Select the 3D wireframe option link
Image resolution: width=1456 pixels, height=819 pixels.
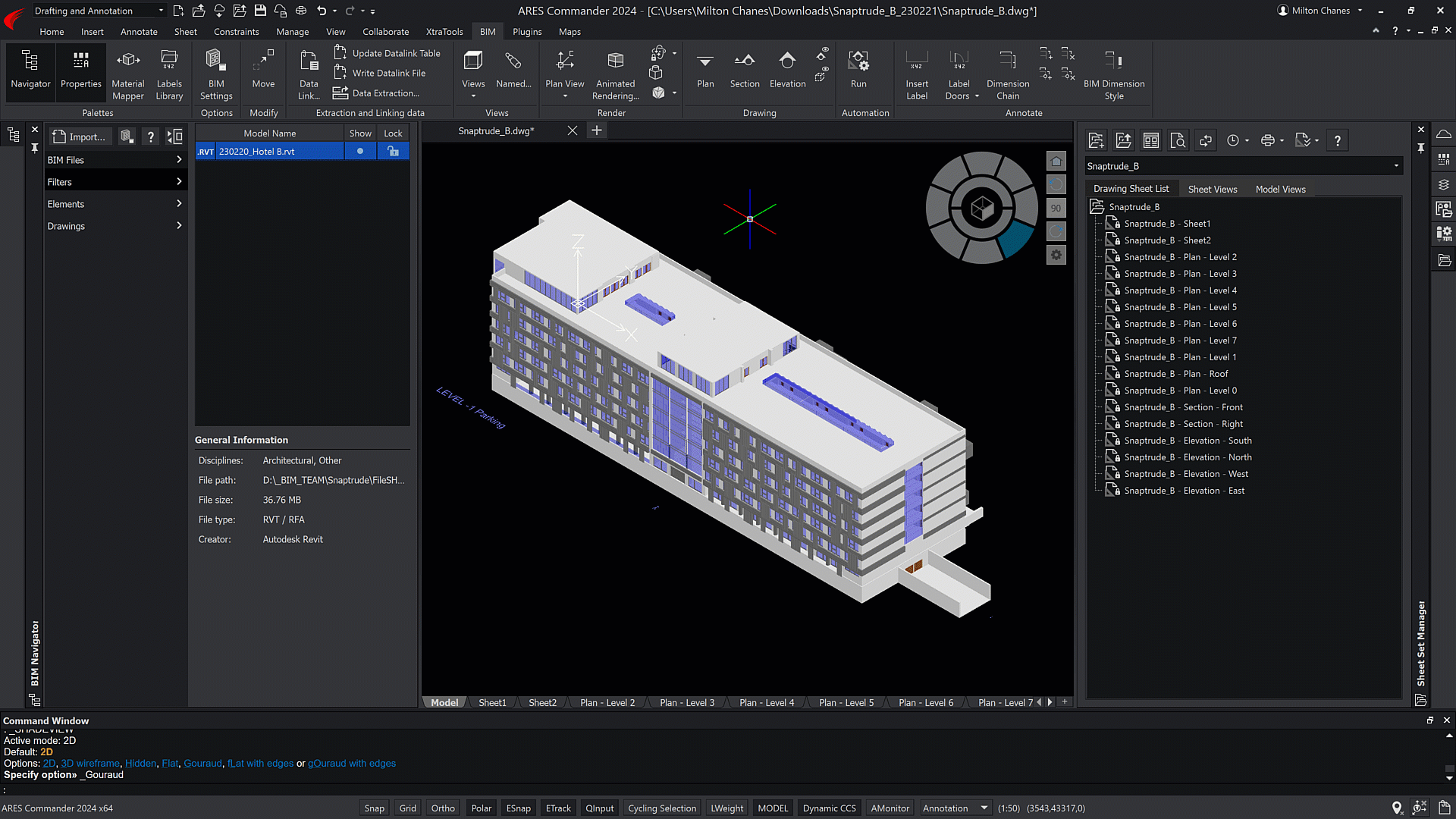[90, 763]
